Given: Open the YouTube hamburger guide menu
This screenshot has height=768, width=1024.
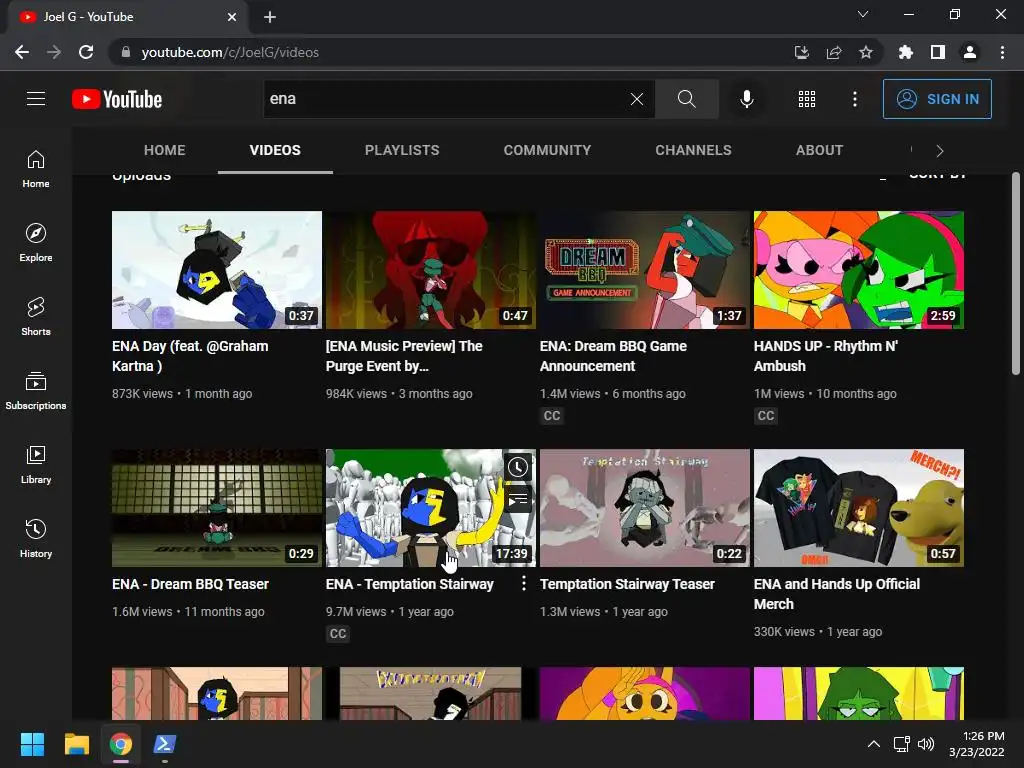Looking at the screenshot, I should [x=36, y=99].
